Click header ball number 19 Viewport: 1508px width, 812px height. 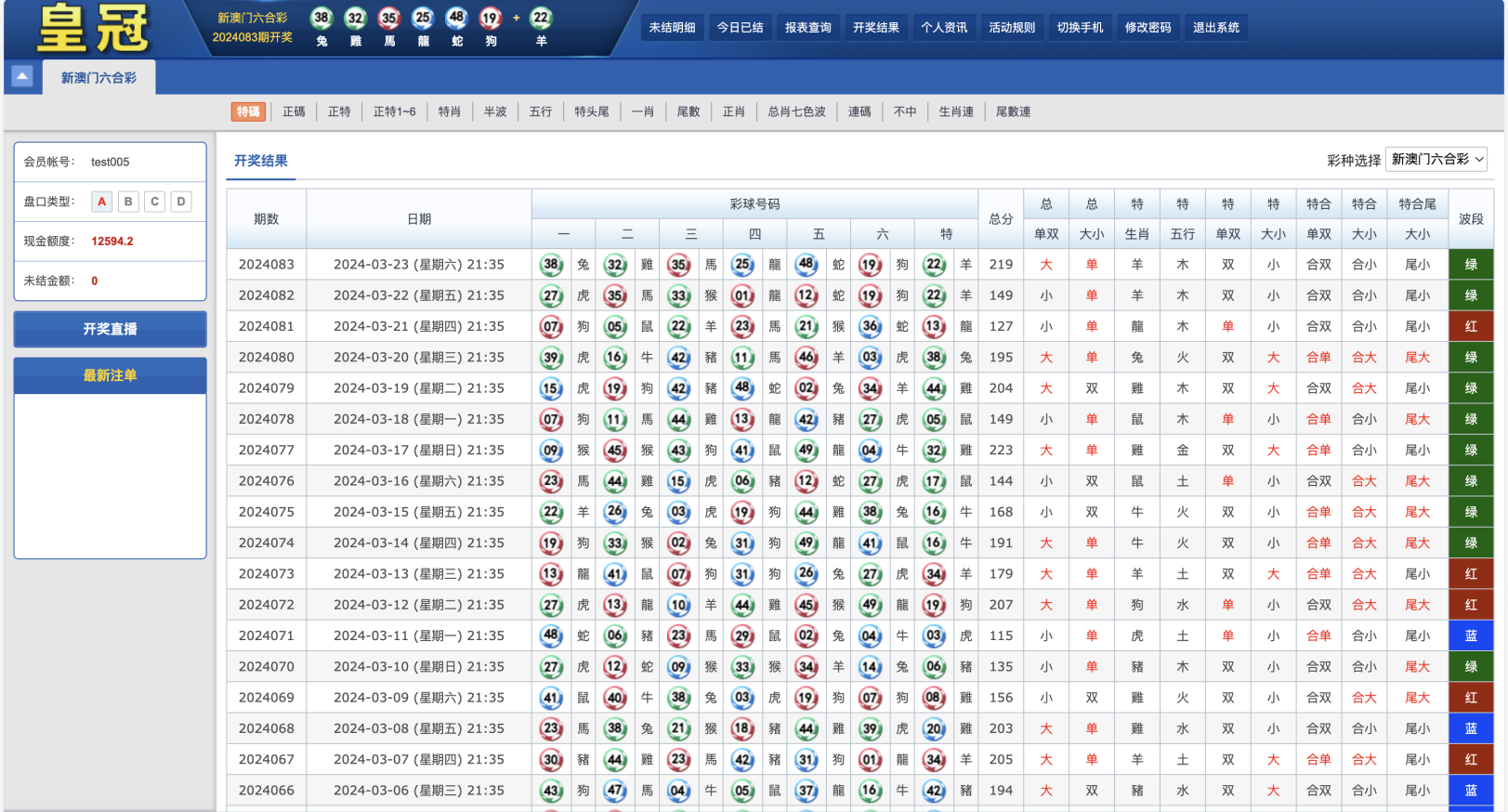491,18
